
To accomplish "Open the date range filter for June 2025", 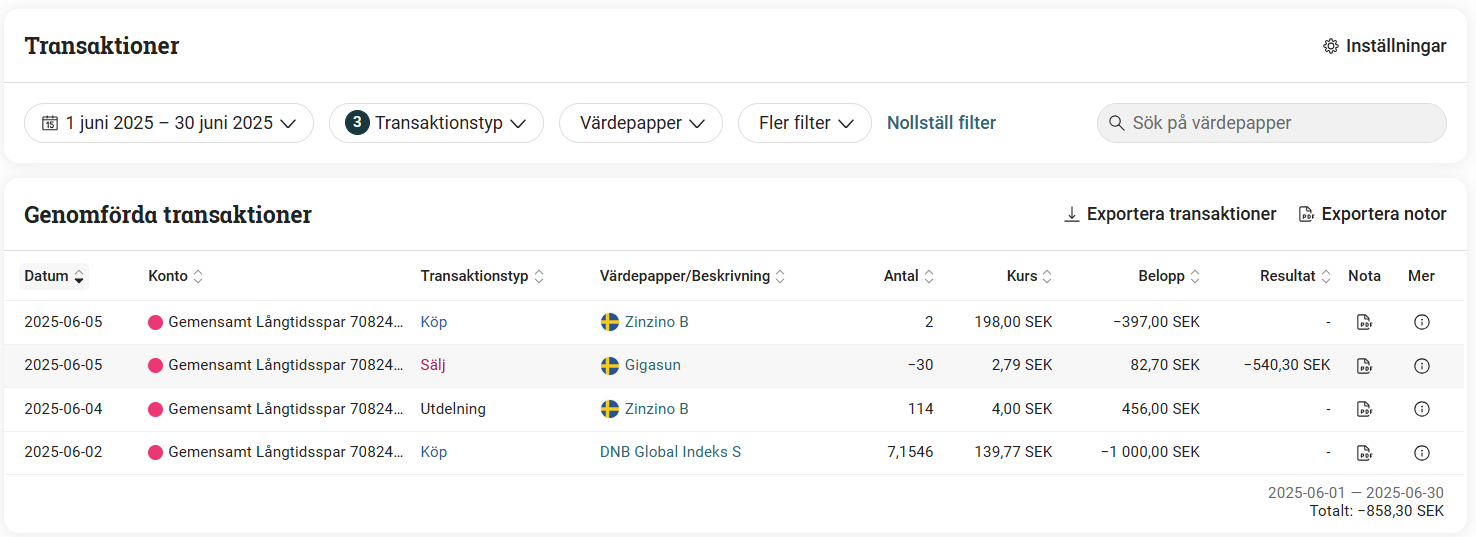I will [169, 123].
